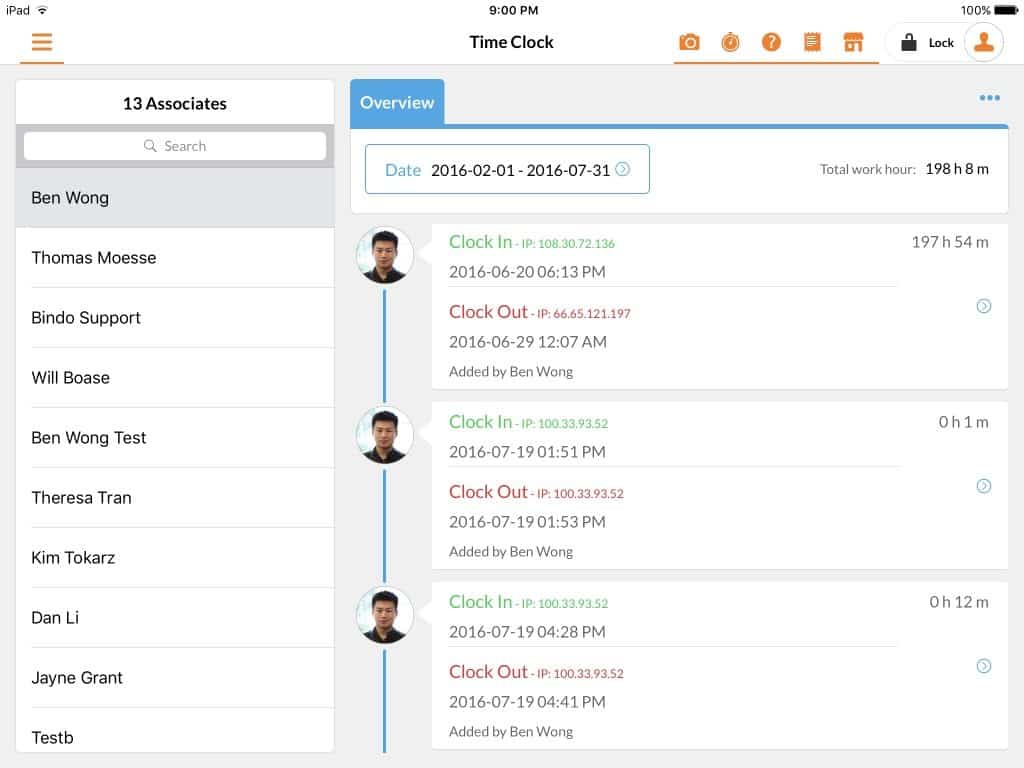1024x768 pixels.
Task: Open the help question mark icon
Action: (x=771, y=42)
